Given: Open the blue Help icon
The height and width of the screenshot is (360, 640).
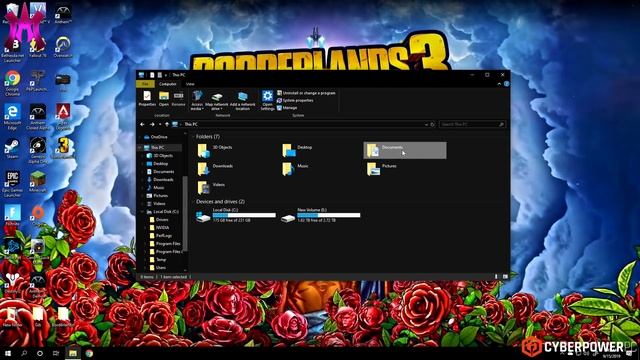Looking at the screenshot, I should (507, 84).
